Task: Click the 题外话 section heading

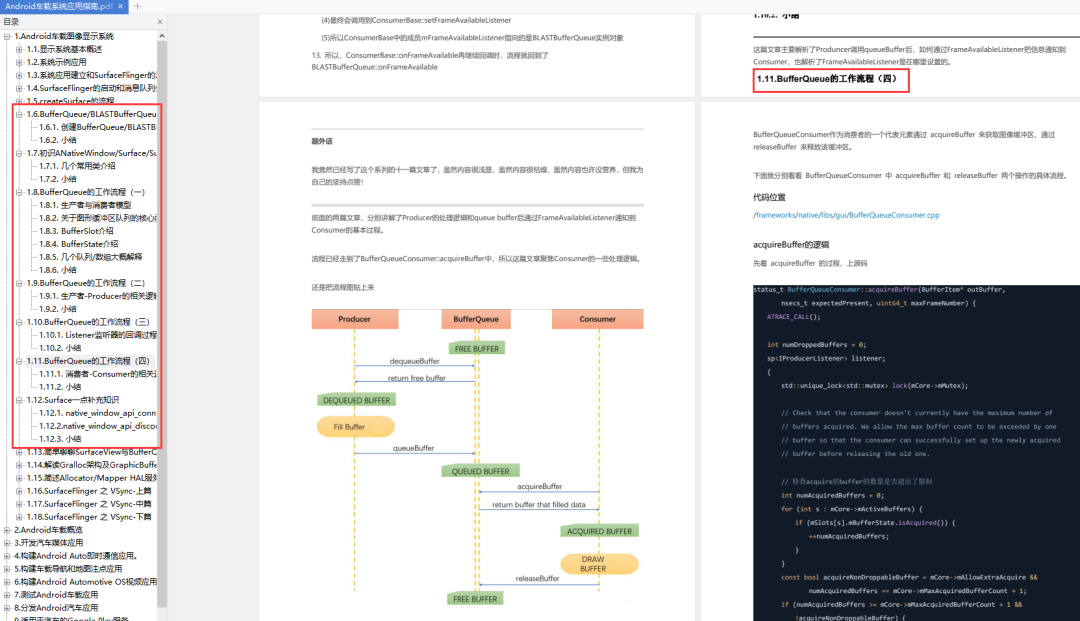Action: pyautogui.click(x=322, y=142)
